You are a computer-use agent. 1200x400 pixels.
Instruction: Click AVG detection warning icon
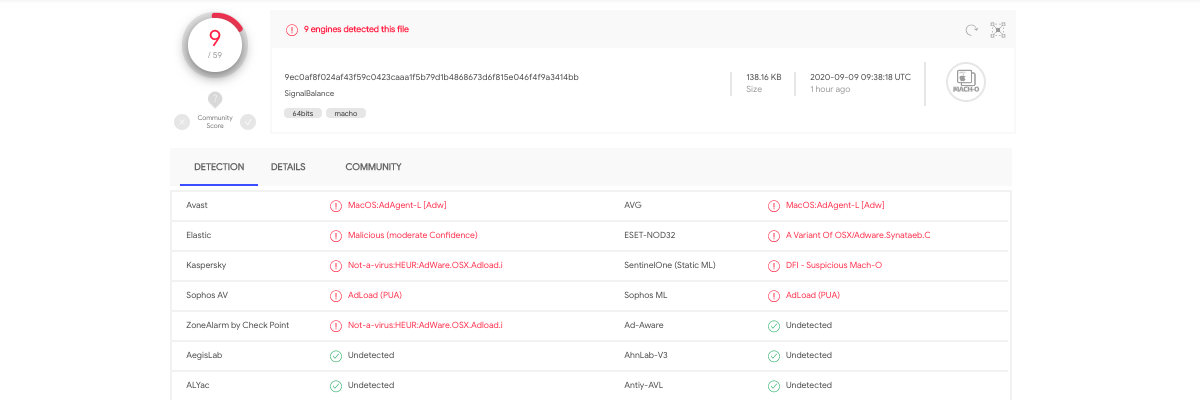tap(774, 205)
